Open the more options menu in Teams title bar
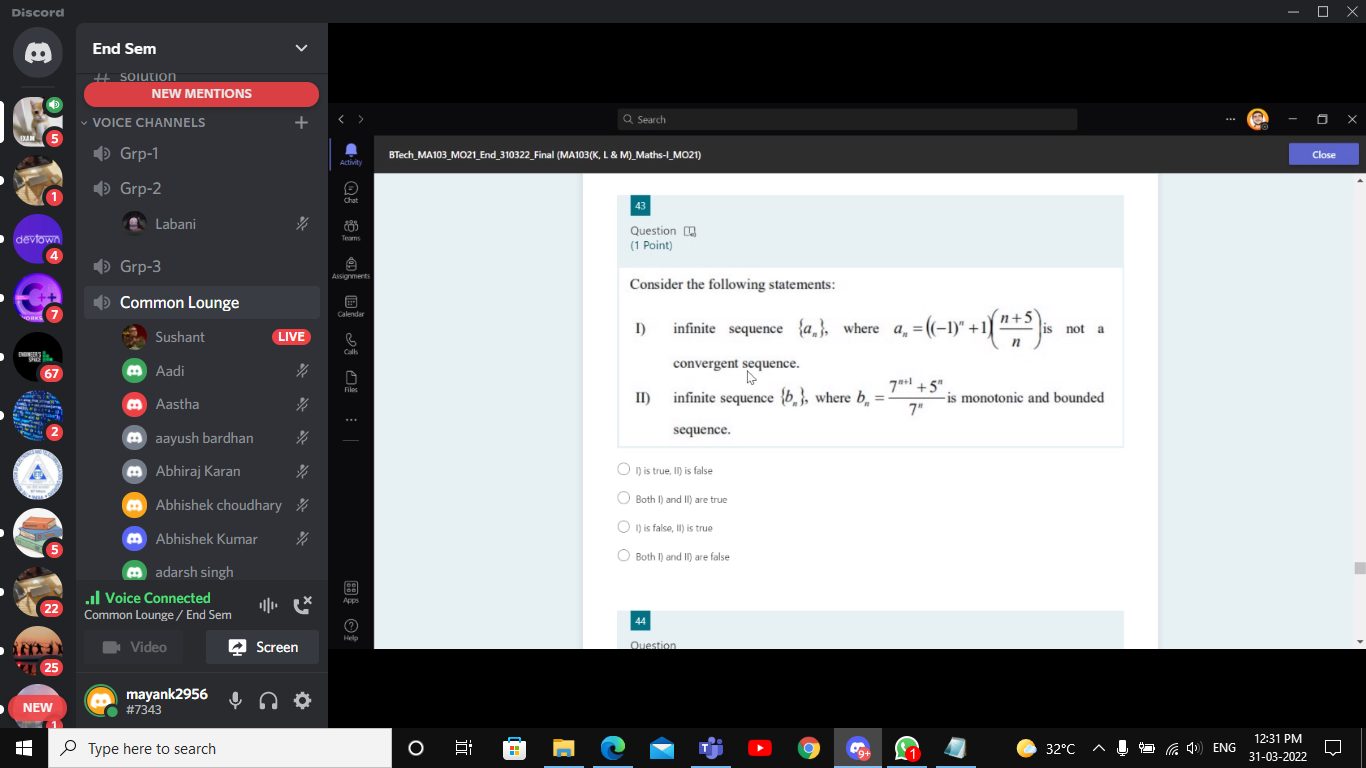The image size is (1366, 768). pos(1230,119)
